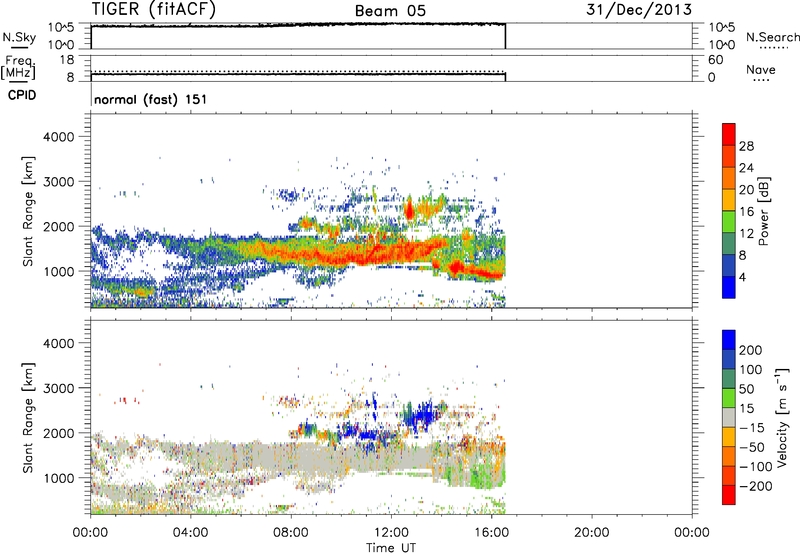This screenshot has width=800, height=554.
Task: Click the '12:00' time axis label
Action: [391, 533]
